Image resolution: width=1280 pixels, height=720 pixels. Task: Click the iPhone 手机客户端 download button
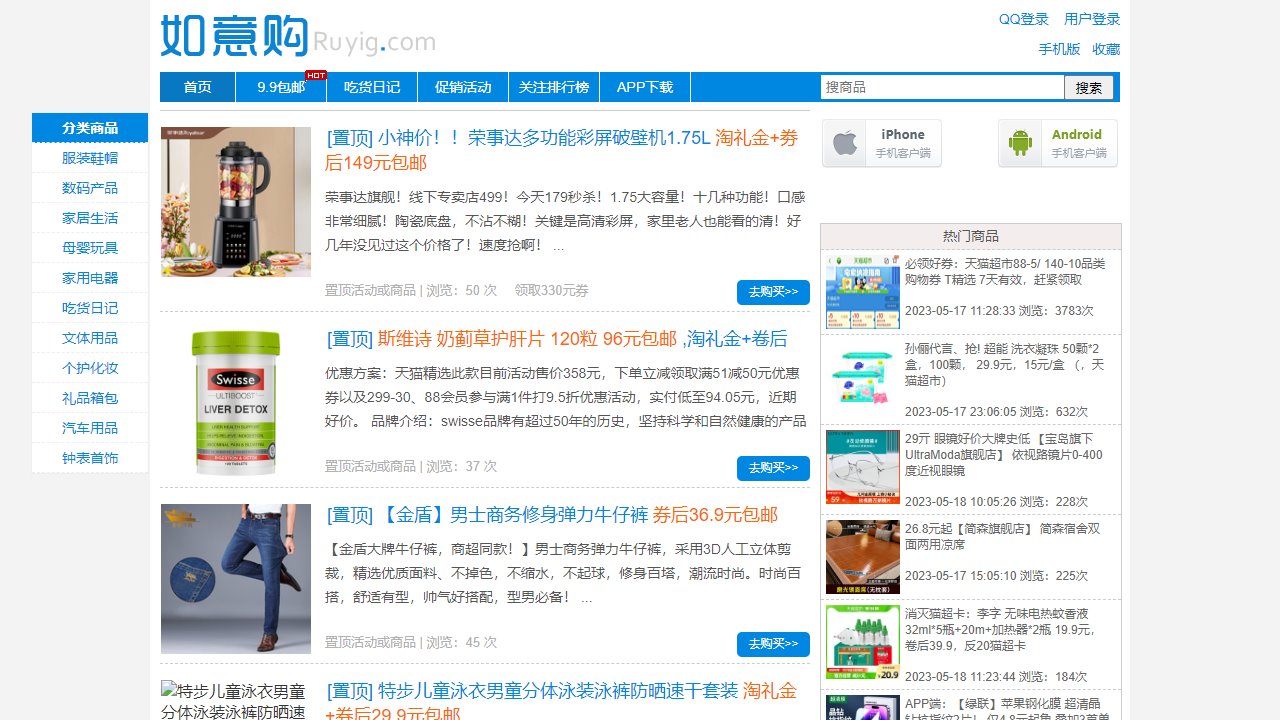pos(882,144)
